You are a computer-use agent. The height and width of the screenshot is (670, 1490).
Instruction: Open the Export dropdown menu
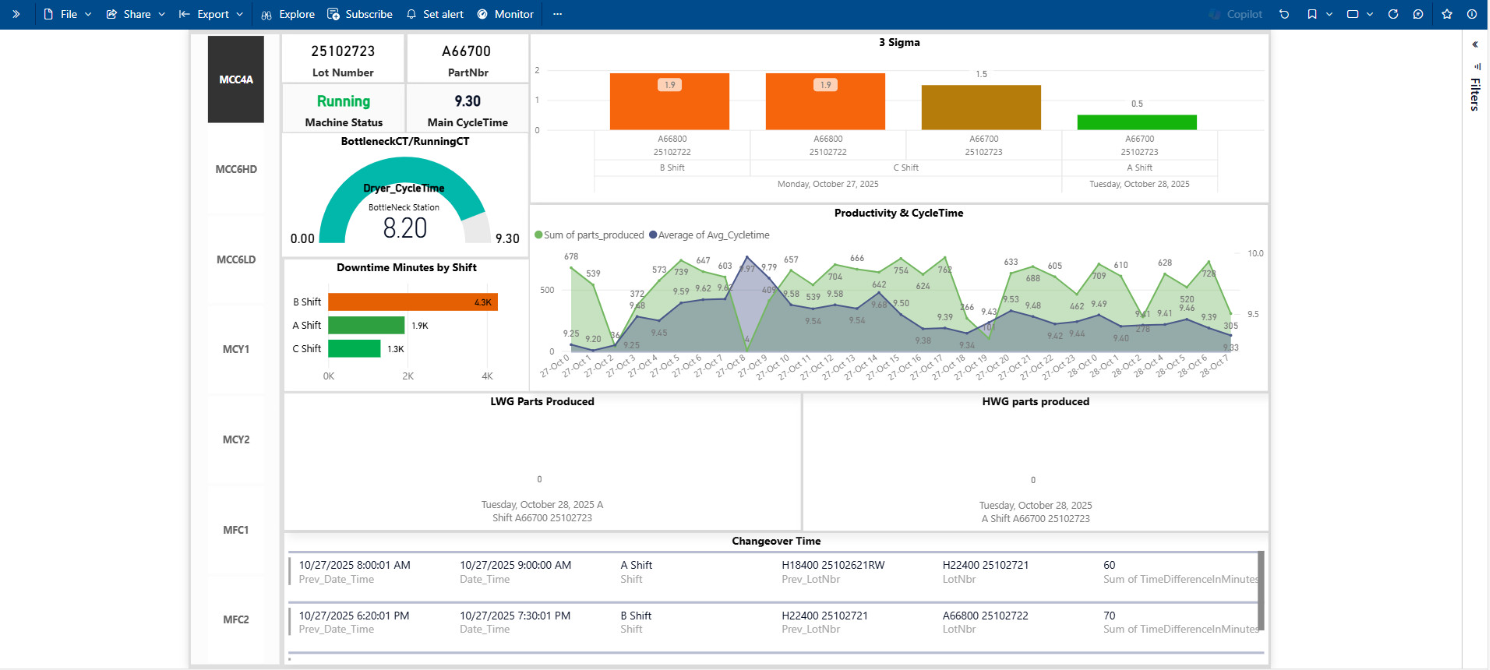pyautogui.click(x=211, y=14)
